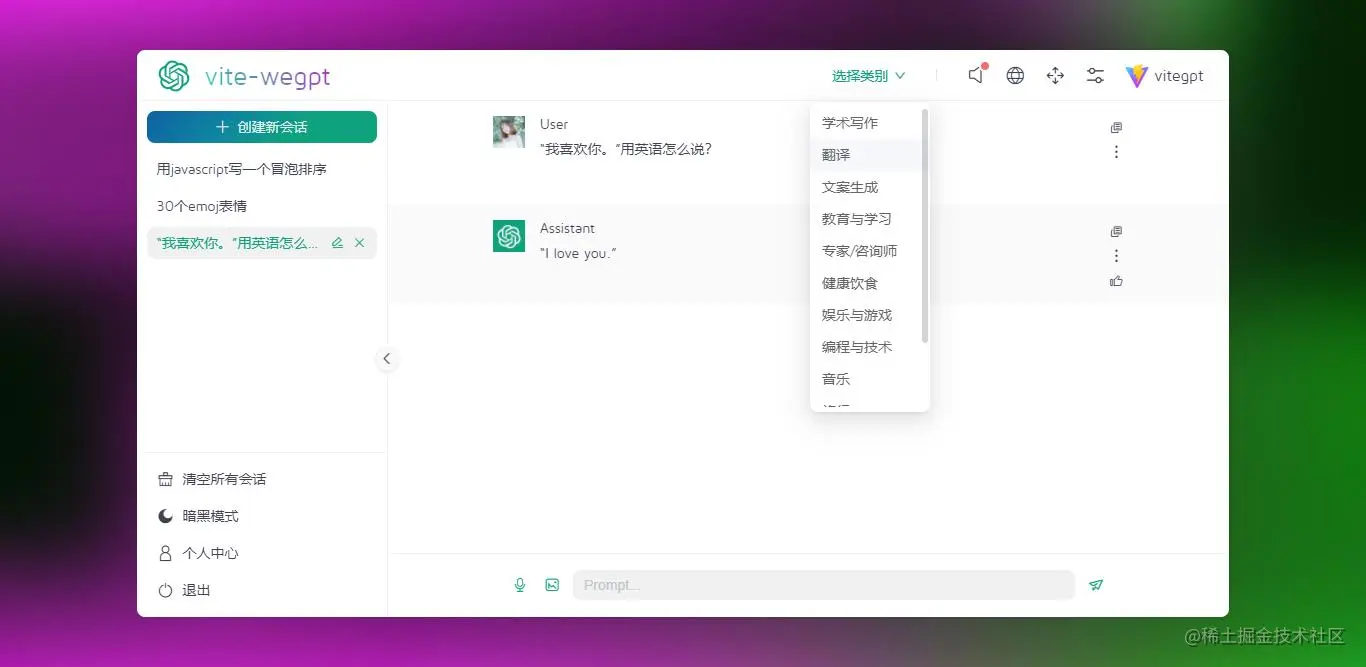This screenshot has width=1366, height=667.
Task: Click the microphone voice input icon
Action: tap(520, 585)
